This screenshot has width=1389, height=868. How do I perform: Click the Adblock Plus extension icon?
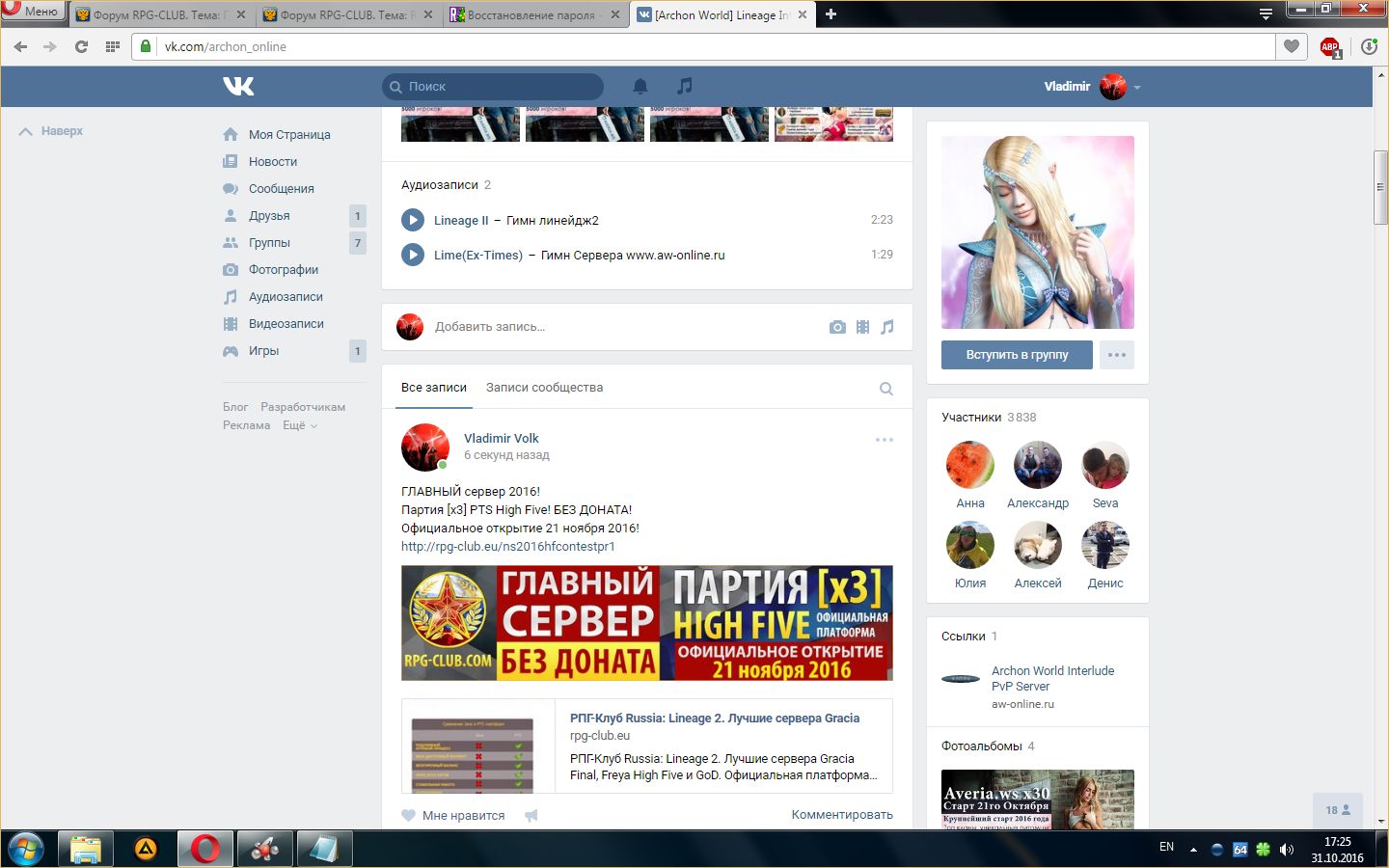click(x=1330, y=46)
